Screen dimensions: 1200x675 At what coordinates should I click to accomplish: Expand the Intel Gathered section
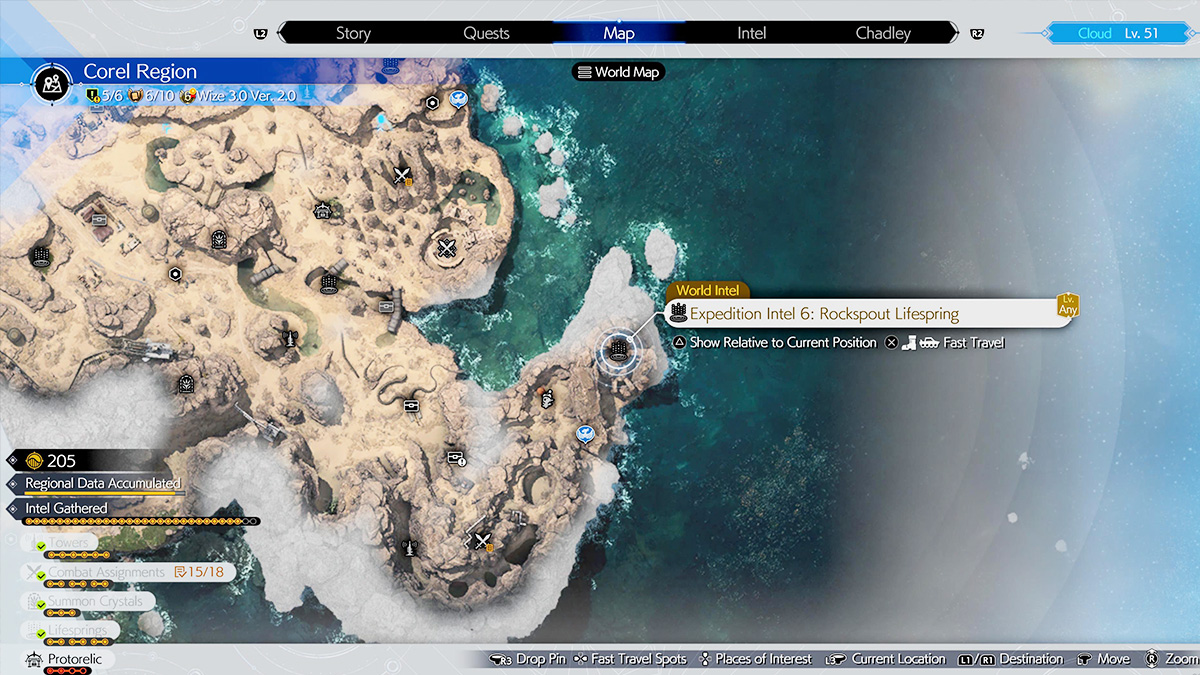(66, 508)
